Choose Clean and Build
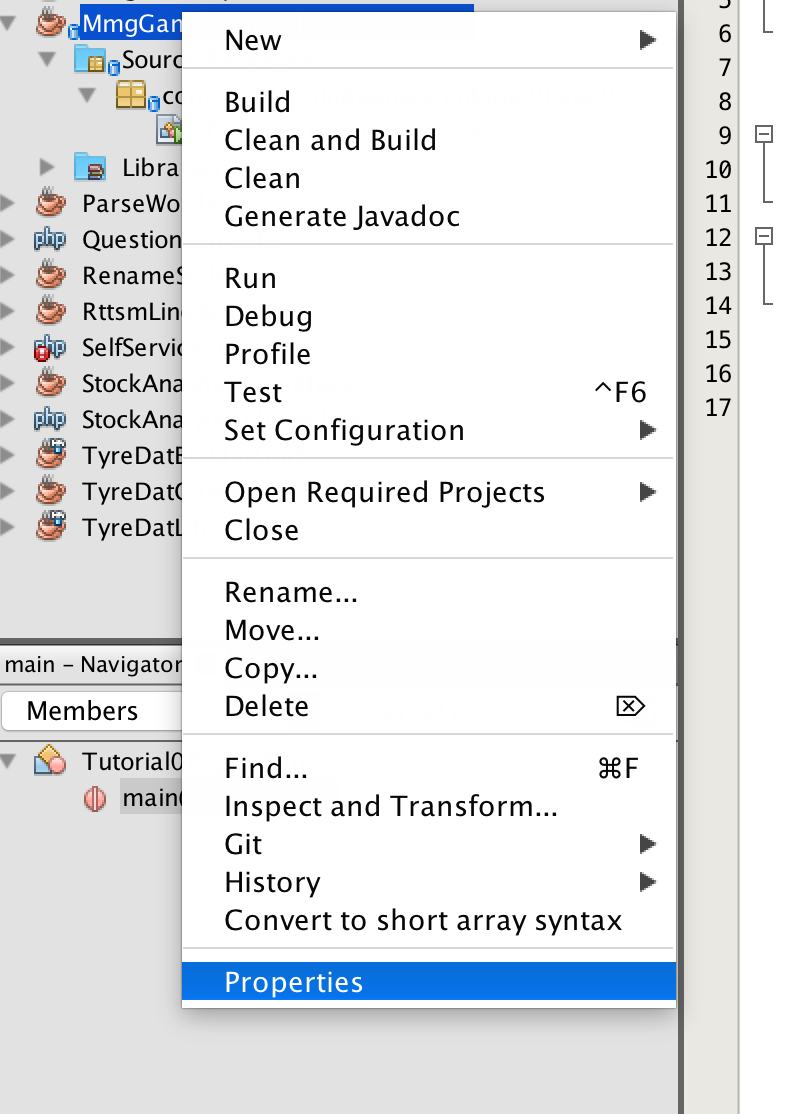 pyautogui.click(x=330, y=140)
